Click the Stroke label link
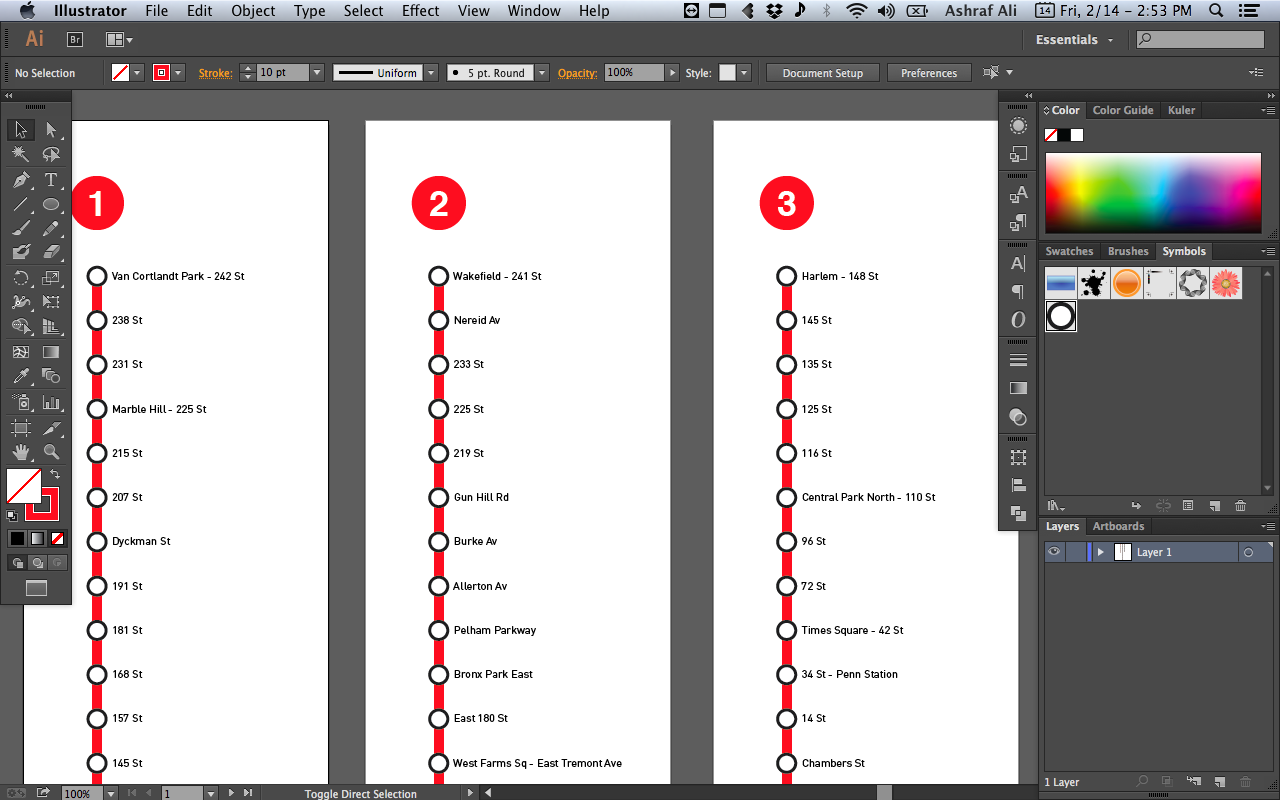The height and width of the screenshot is (800, 1280). (214, 73)
